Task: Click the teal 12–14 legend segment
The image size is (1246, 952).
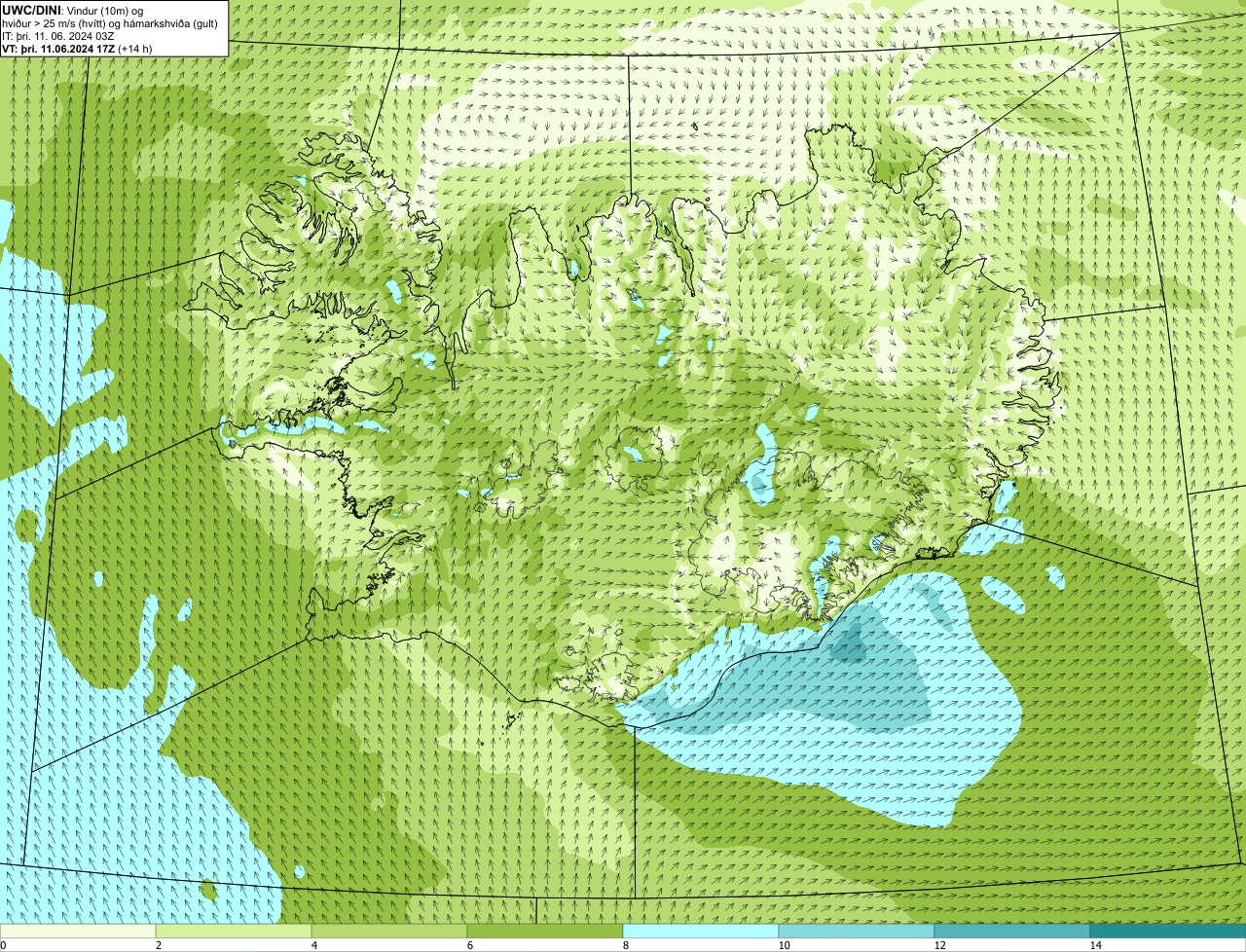Action: pos(1012,931)
